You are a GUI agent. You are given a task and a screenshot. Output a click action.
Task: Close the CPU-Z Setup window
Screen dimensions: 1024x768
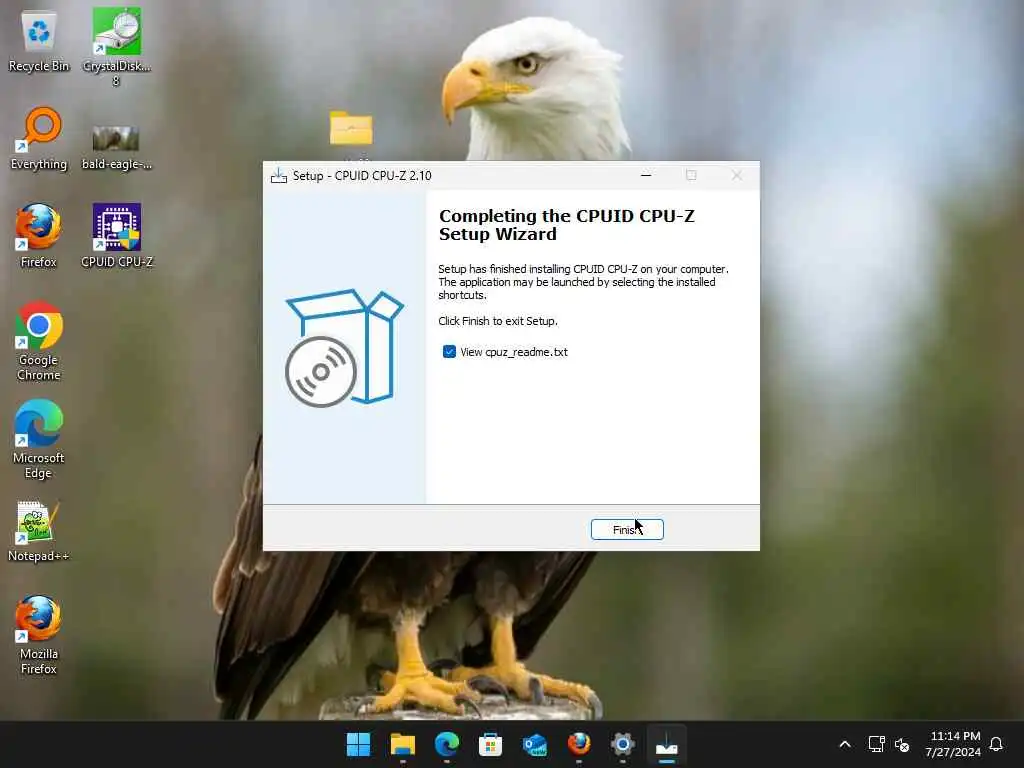[737, 175]
